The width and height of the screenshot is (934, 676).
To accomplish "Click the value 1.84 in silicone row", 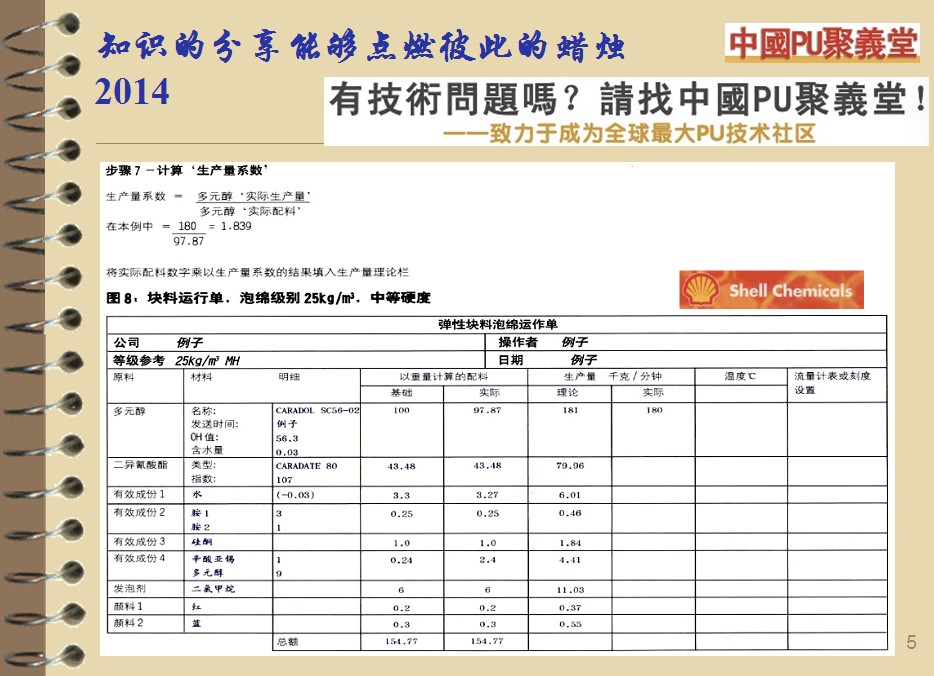I will pos(570,543).
